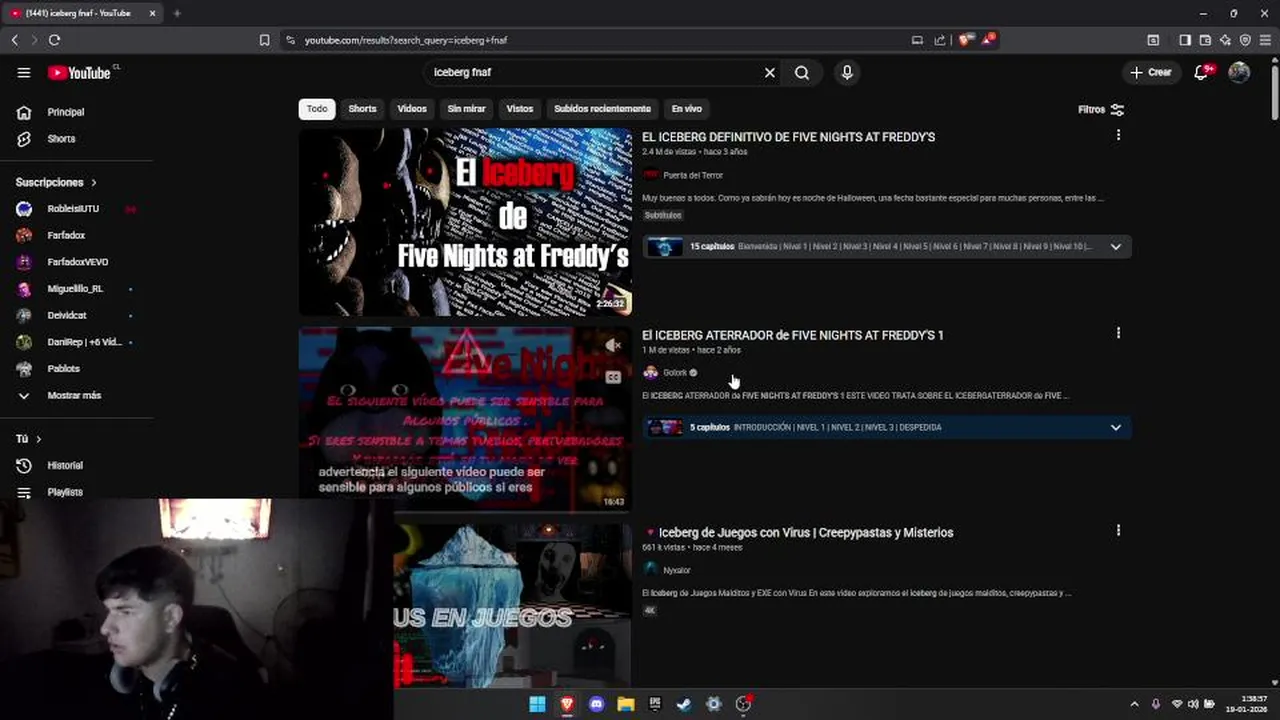Open Historial in the sidebar
Image resolution: width=1280 pixels, height=720 pixels.
pos(65,465)
